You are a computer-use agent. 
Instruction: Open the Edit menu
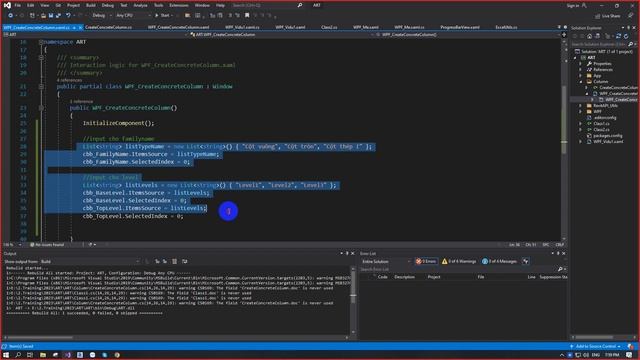pos(31,5)
